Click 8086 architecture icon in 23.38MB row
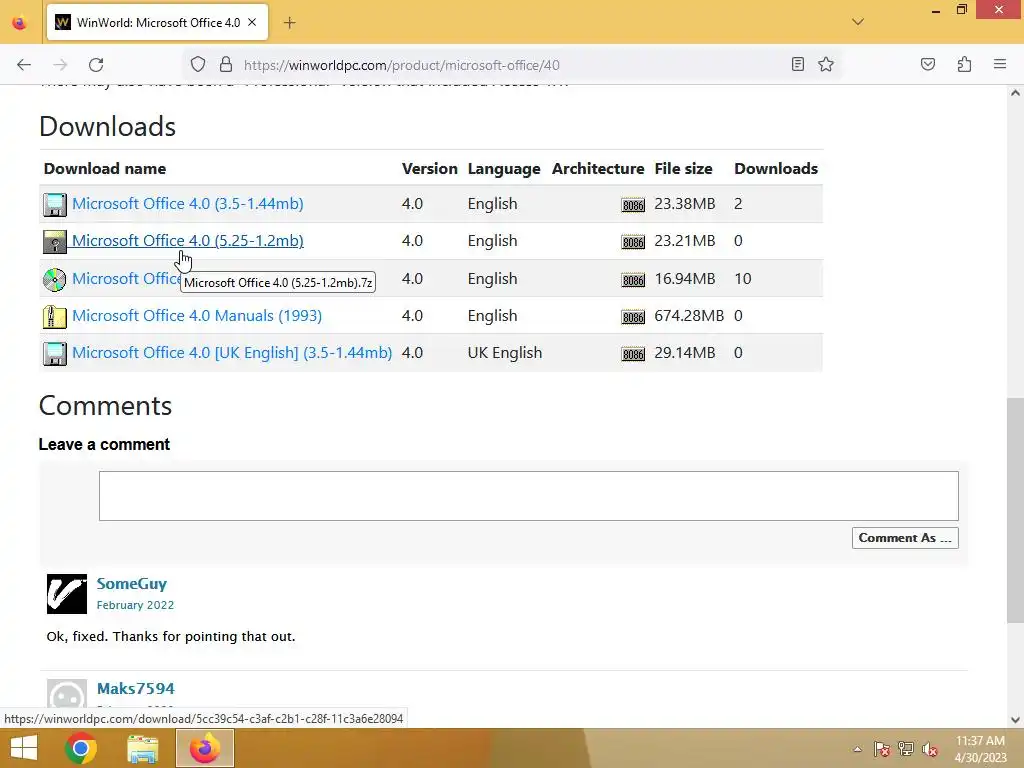This screenshot has width=1024, height=768. (633, 205)
